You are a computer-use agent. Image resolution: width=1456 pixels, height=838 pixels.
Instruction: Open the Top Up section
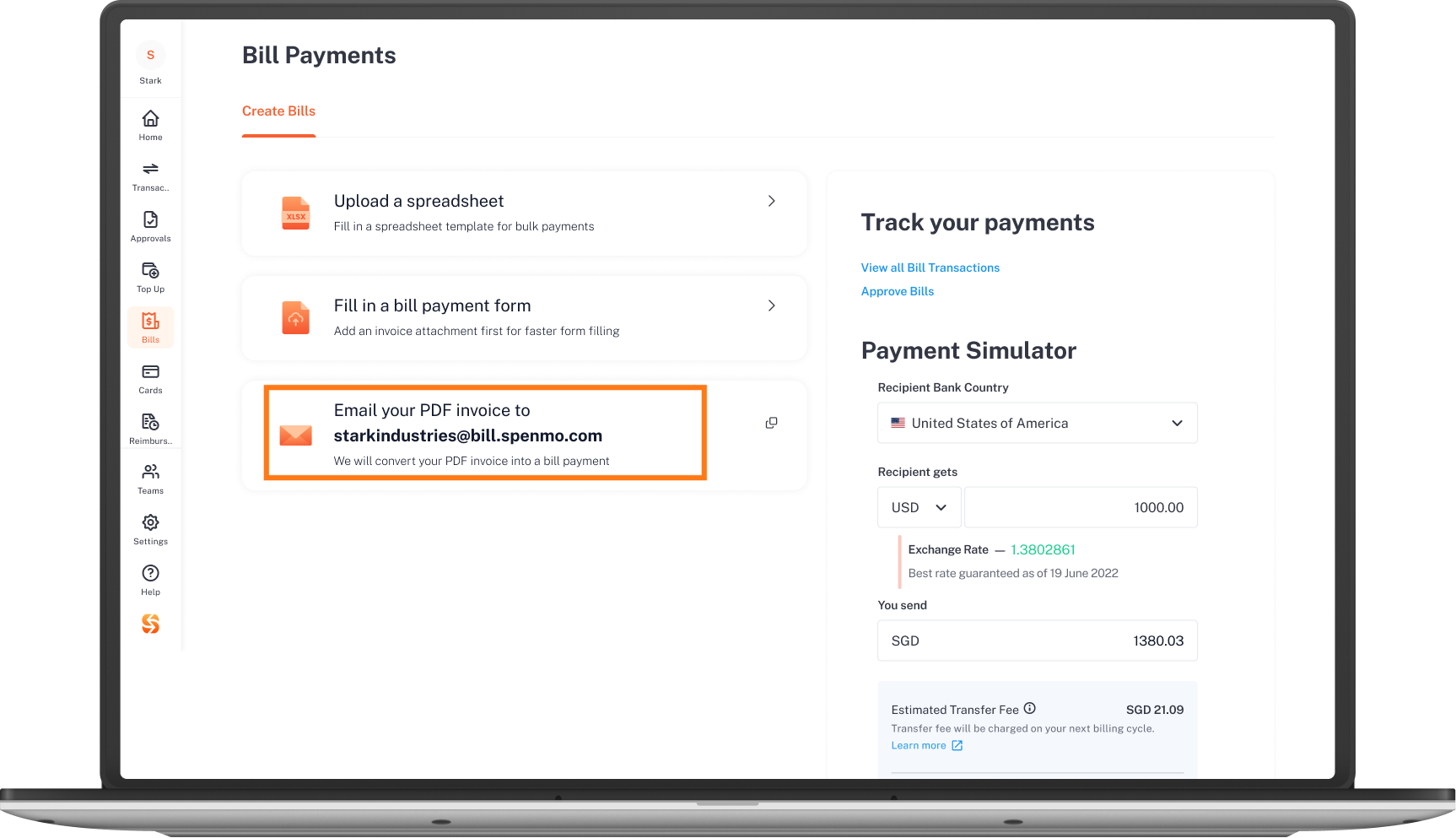(150, 277)
